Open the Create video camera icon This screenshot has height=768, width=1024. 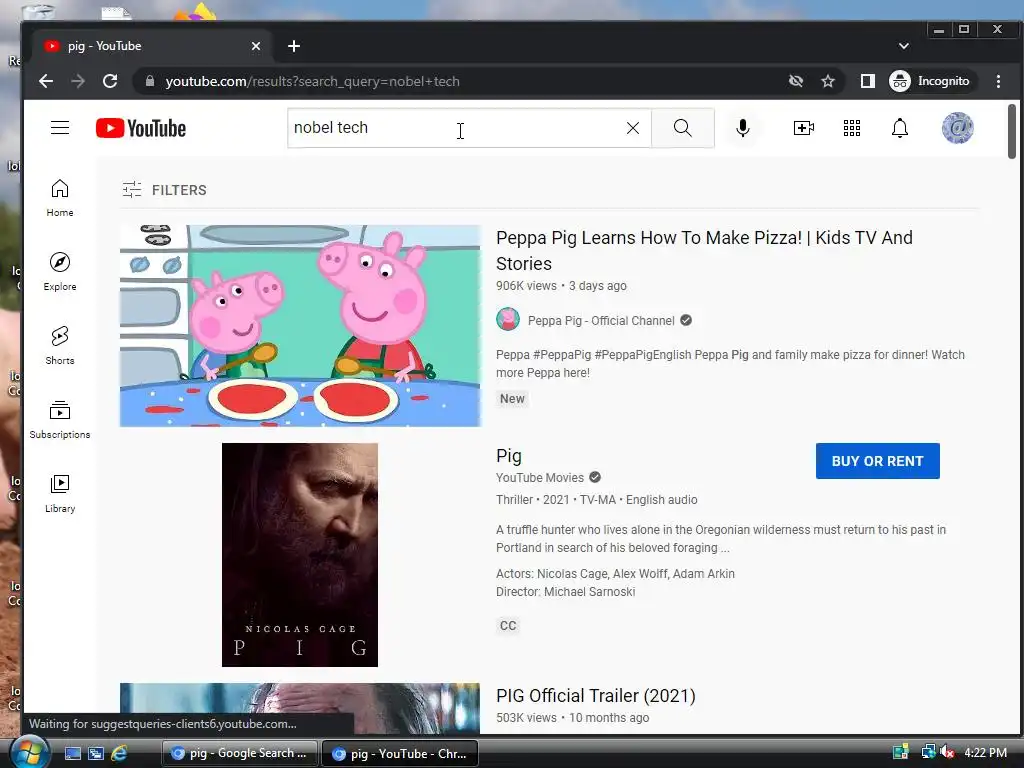(x=803, y=128)
